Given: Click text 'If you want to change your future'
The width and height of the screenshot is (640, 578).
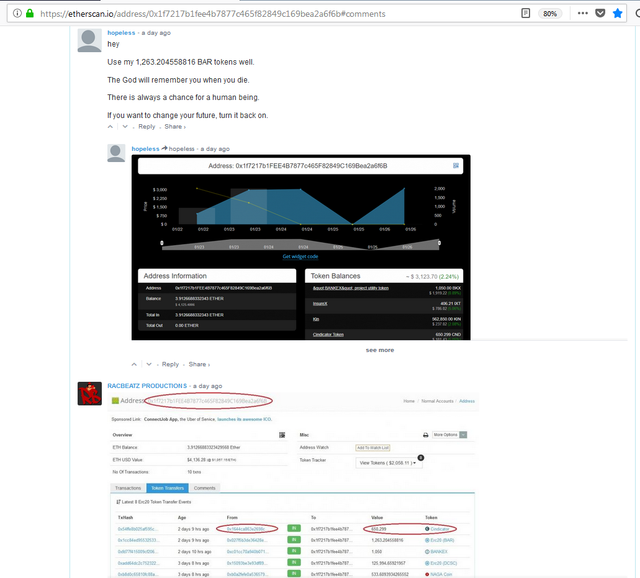Looking at the screenshot, I should click(x=162, y=116).
